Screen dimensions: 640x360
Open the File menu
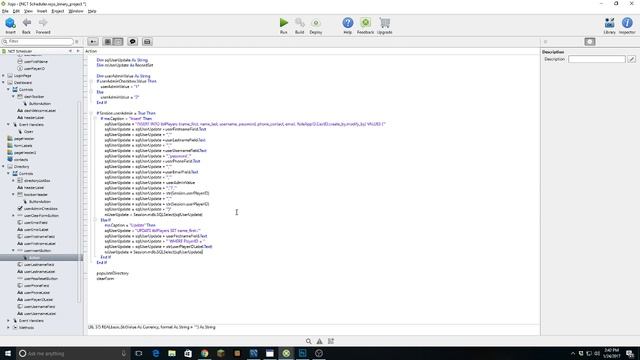coord(5,11)
